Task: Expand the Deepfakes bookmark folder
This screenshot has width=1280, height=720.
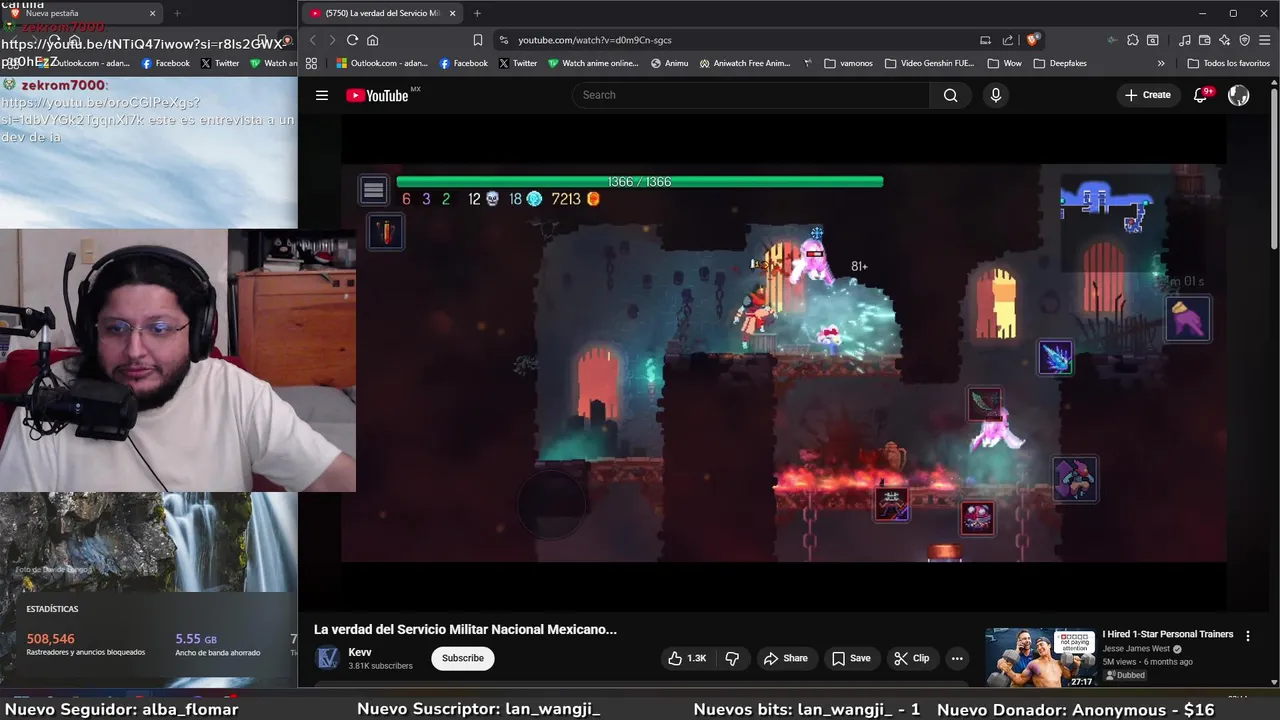Action: 1059,63
